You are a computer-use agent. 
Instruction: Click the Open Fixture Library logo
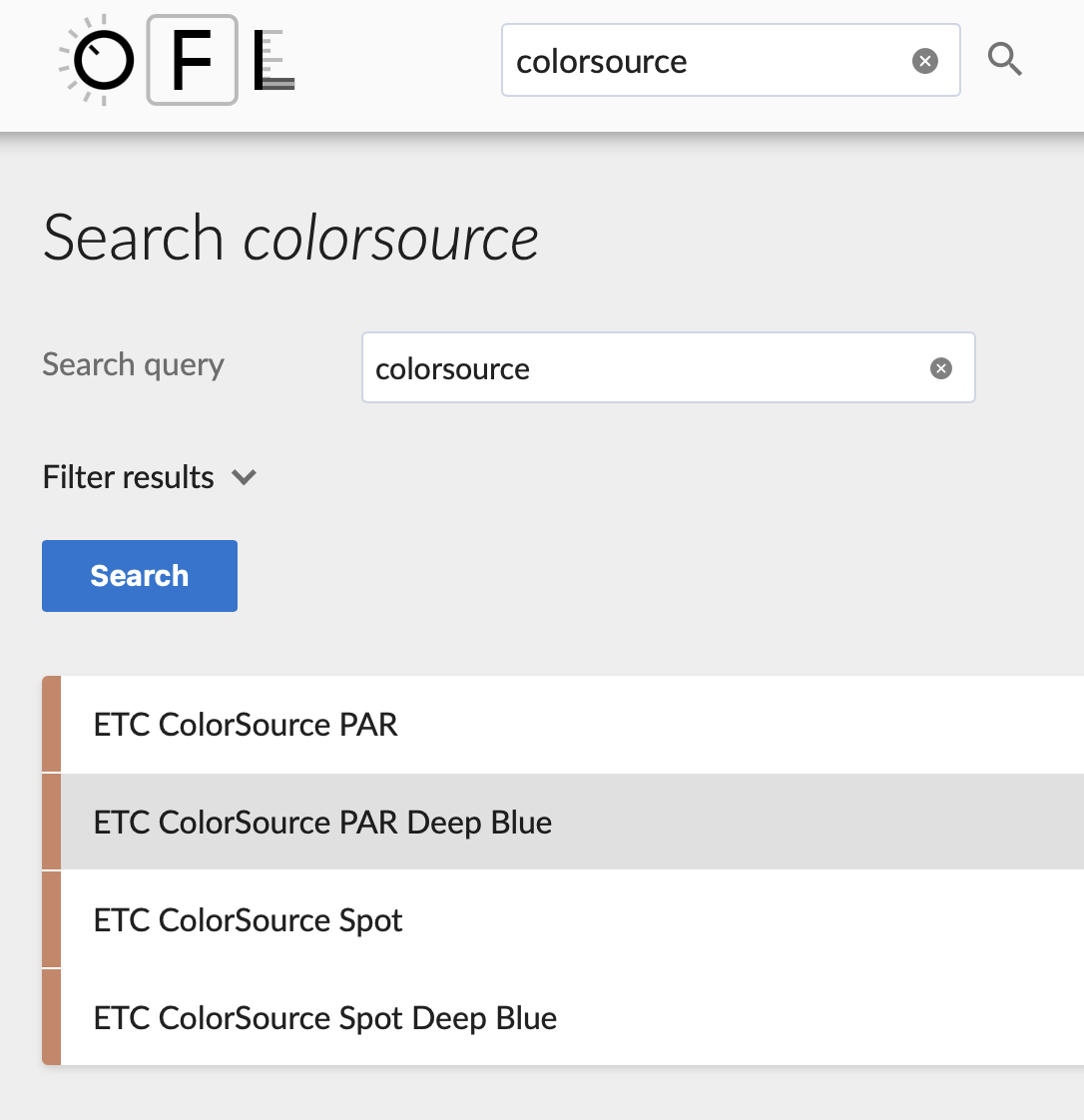(x=178, y=61)
